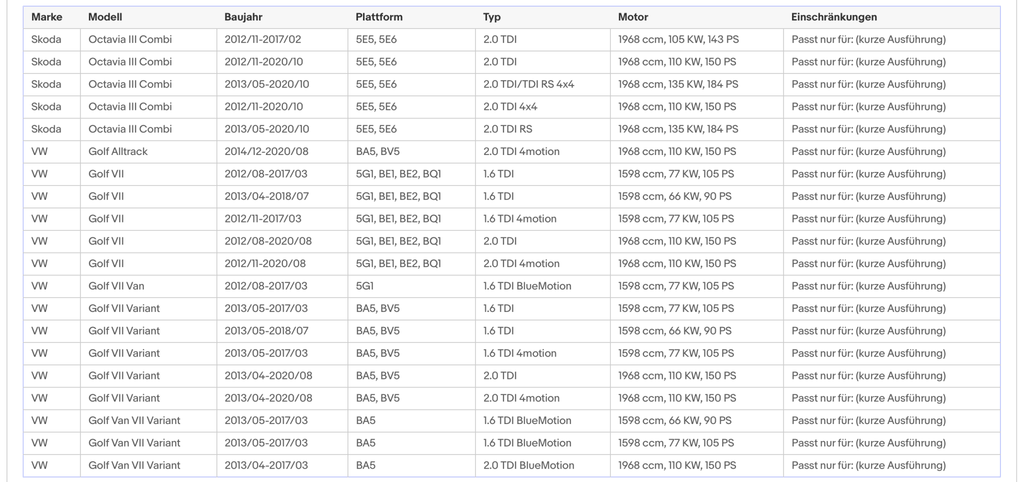Select the year range "2012/11-2020/08"
The width and height of the screenshot is (1024, 482).
point(264,263)
